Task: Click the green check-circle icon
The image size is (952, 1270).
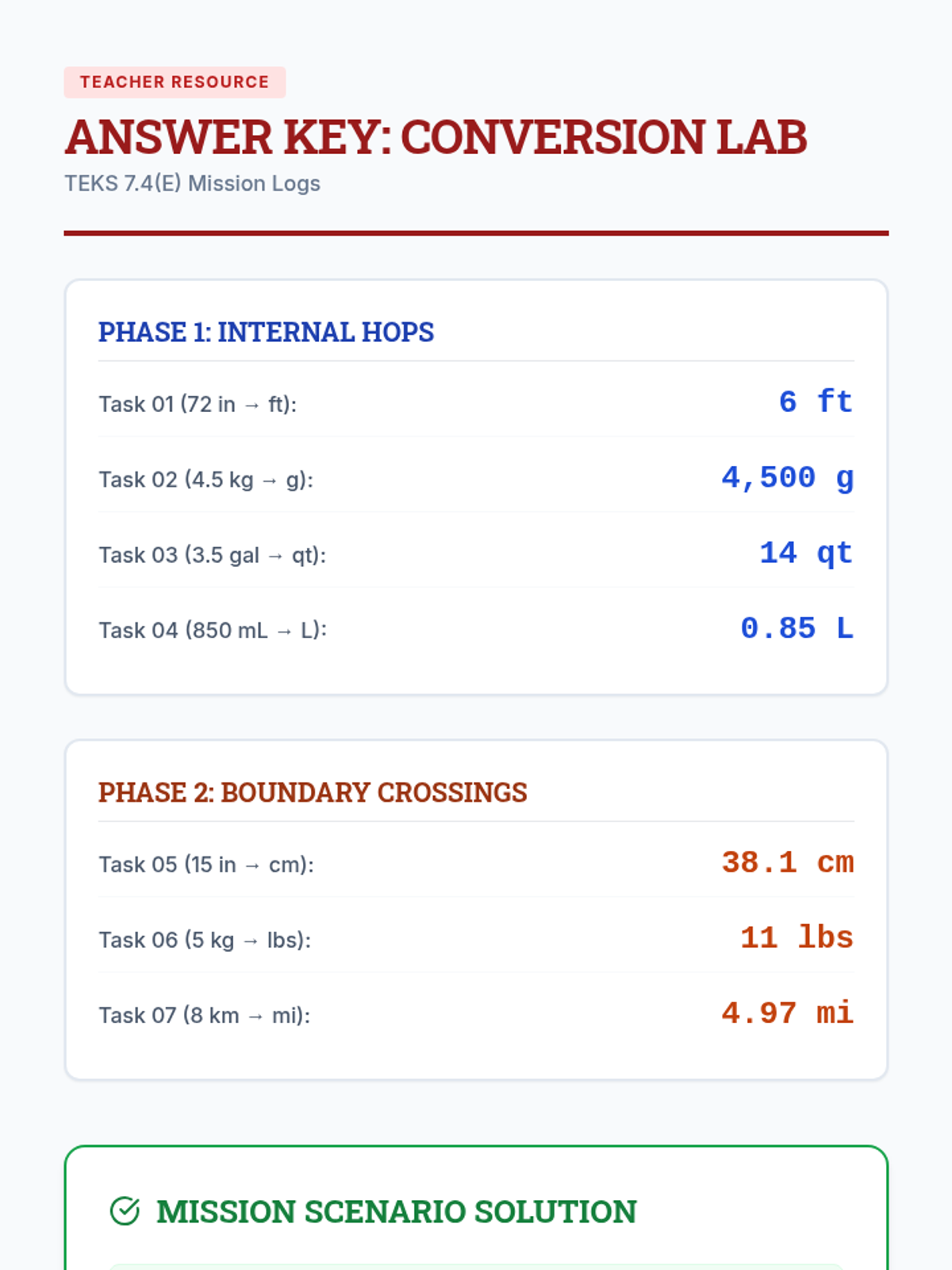Action: tap(125, 1211)
